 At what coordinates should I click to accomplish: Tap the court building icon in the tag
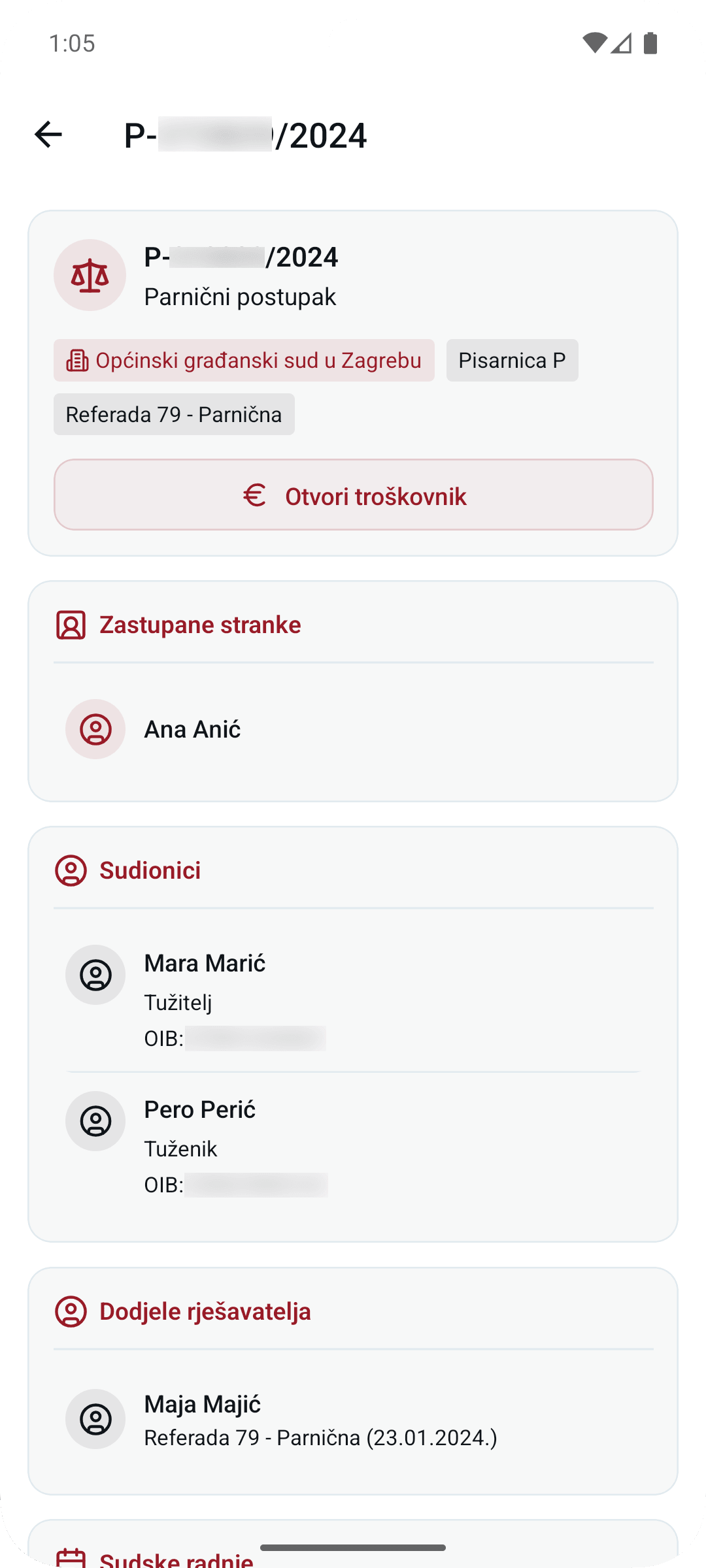pyautogui.click(x=77, y=361)
